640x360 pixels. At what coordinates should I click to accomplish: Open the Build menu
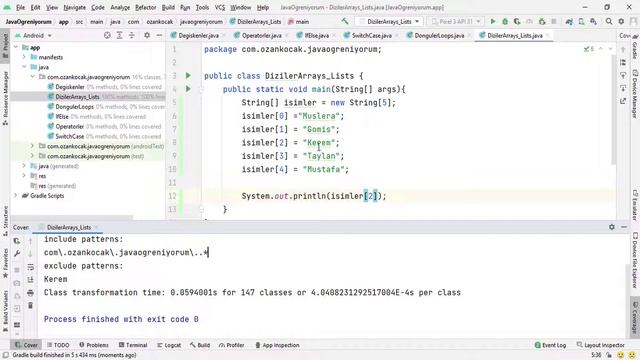pyautogui.click(x=168, y=7)
